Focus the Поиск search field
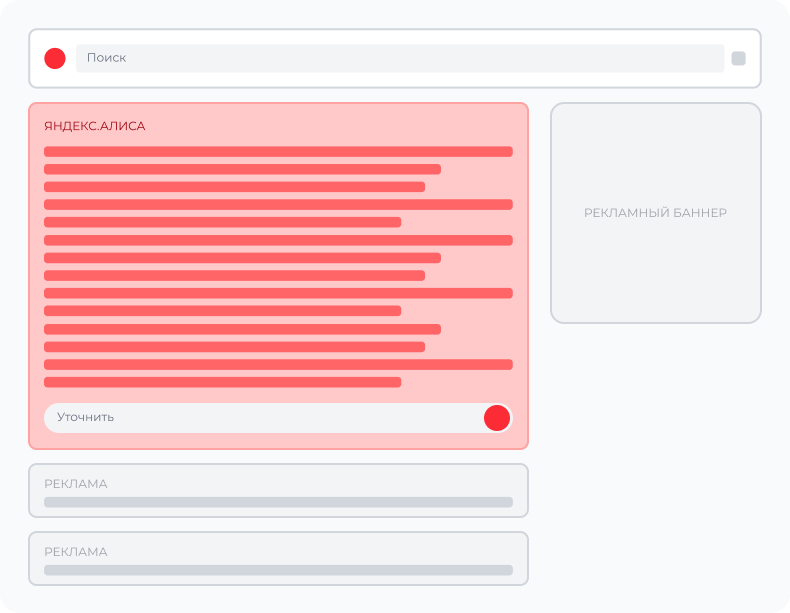This screenshot has width=790, height=613. (400, 58)
